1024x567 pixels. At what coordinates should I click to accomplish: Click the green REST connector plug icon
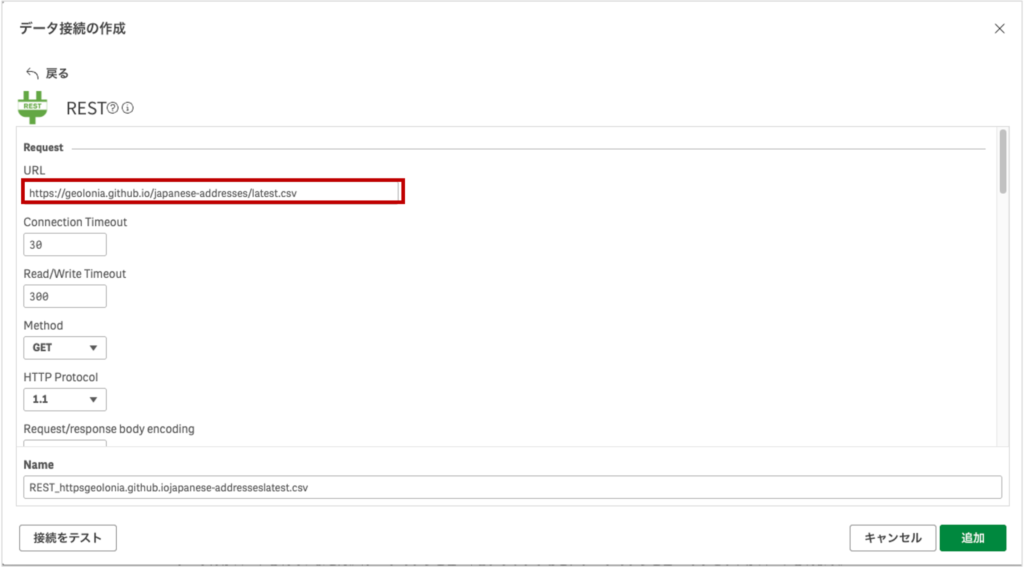tap(33, 106)
